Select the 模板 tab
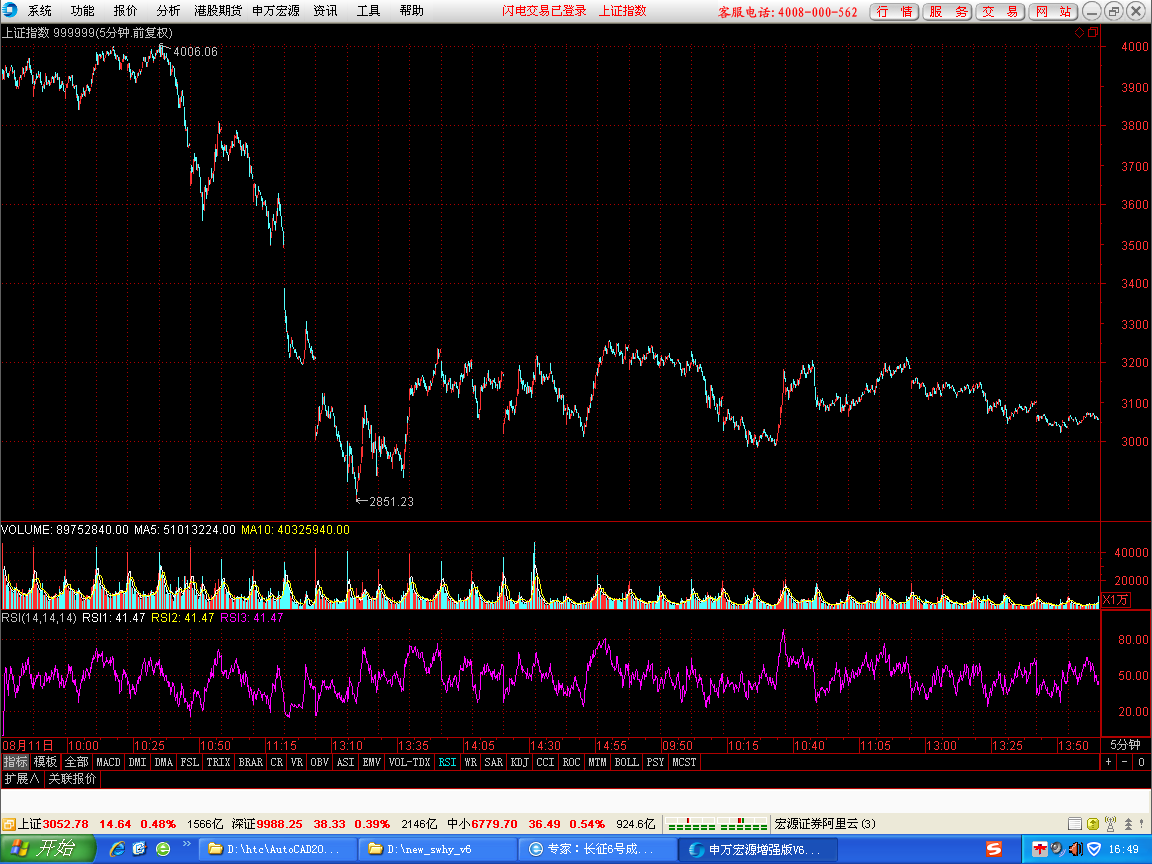1152x864 pixels. click(45, 762)
